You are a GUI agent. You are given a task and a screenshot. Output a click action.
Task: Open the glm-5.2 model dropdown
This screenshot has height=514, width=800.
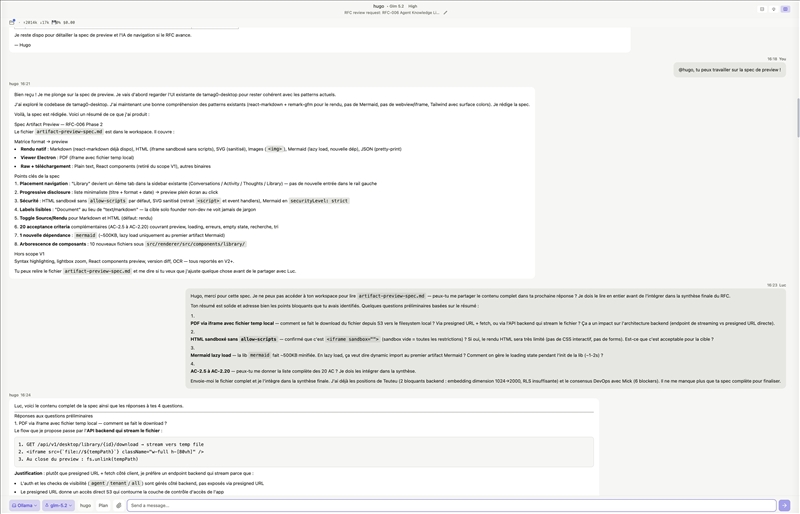click(x=58, y=505)
